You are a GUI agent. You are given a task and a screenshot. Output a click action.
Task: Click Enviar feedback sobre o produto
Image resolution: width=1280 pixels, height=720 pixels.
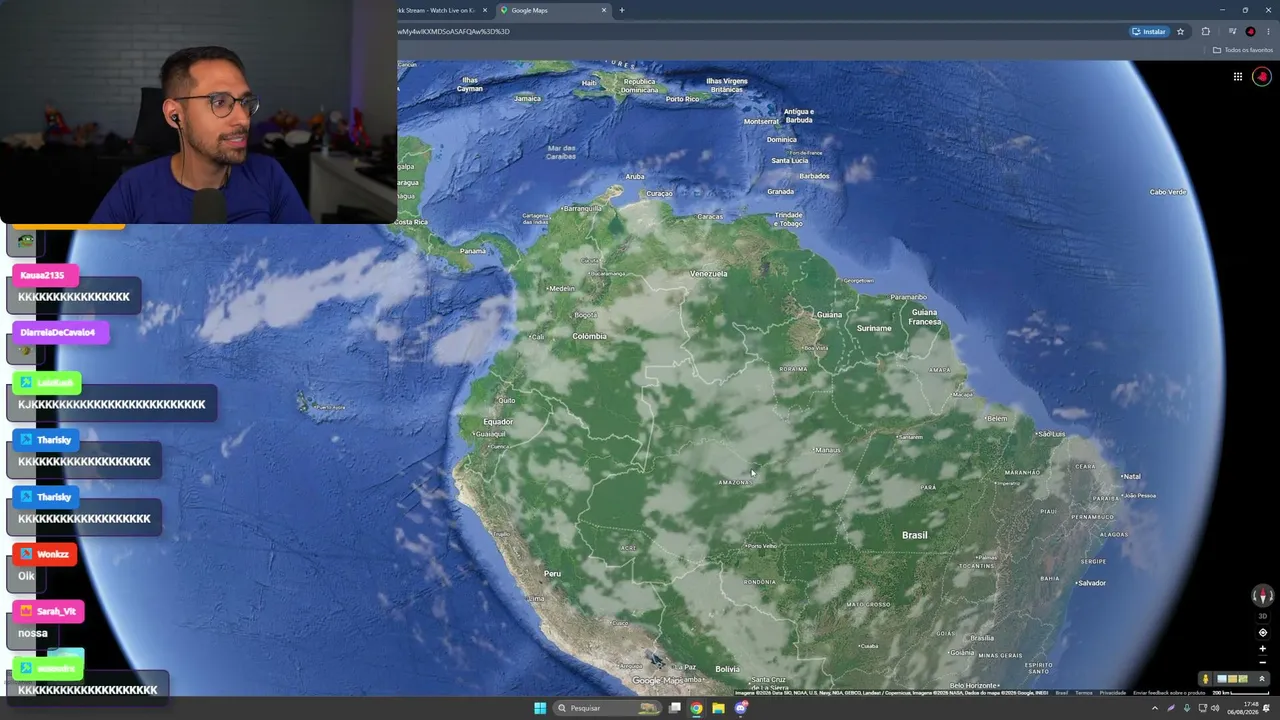pos(1168,692)
